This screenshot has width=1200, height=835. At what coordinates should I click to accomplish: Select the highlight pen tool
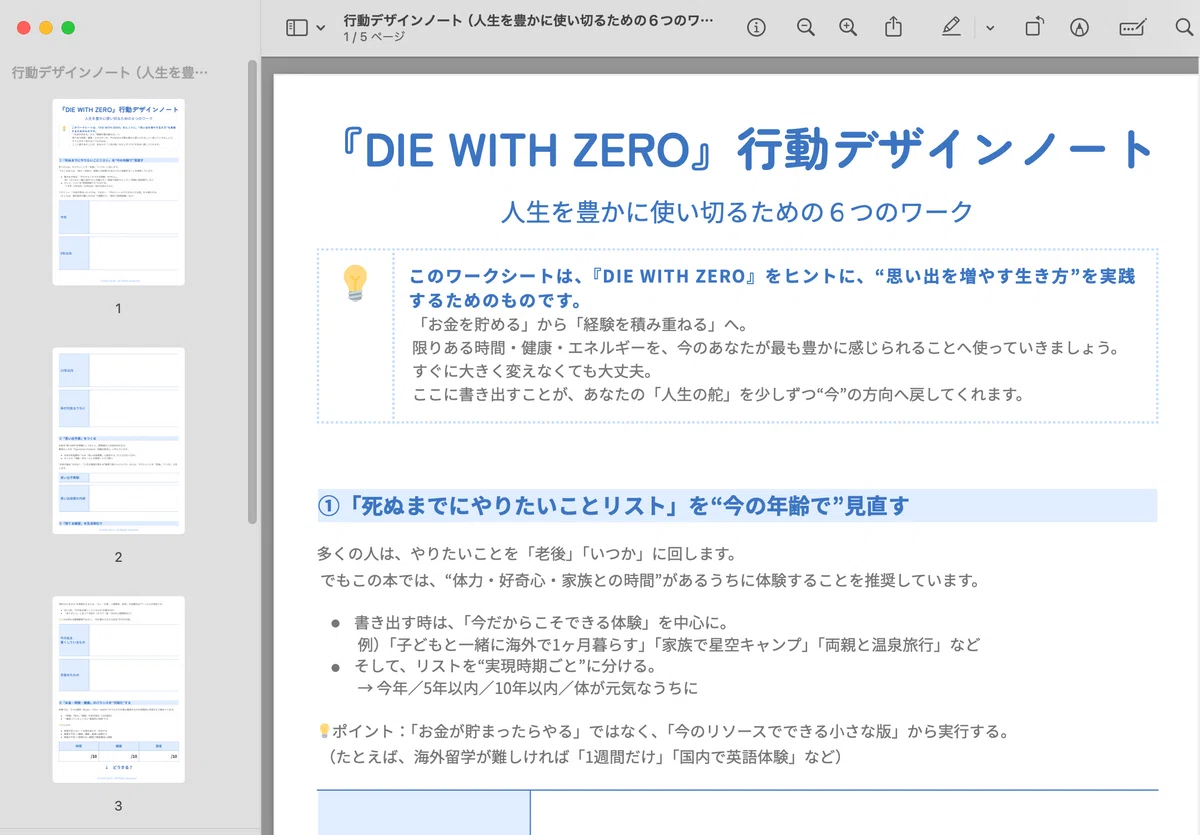click(951, 28)
